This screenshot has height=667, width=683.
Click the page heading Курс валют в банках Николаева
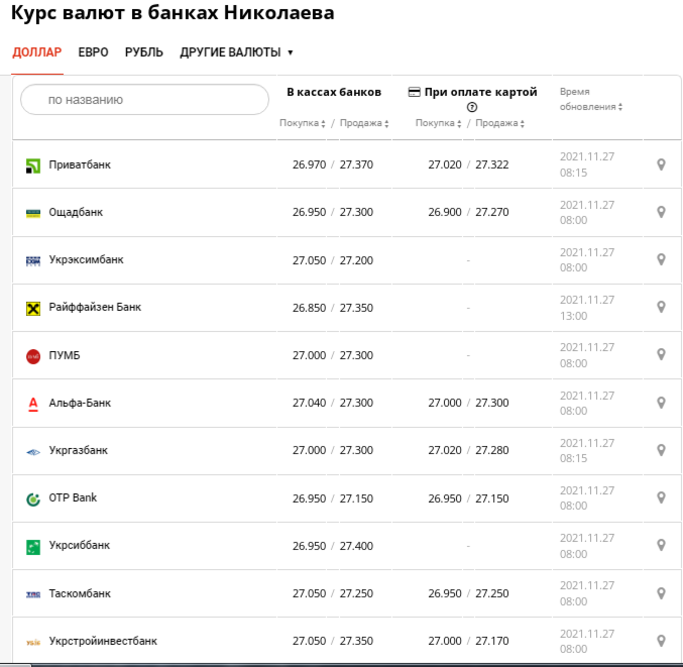pos(172,13)
